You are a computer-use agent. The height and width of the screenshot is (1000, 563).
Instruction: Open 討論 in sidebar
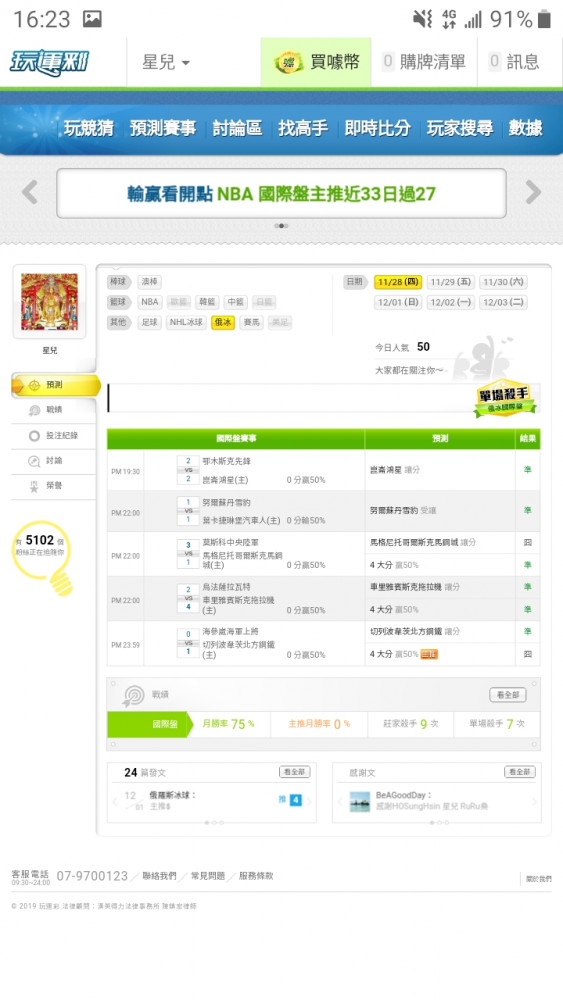pos(54,460)
